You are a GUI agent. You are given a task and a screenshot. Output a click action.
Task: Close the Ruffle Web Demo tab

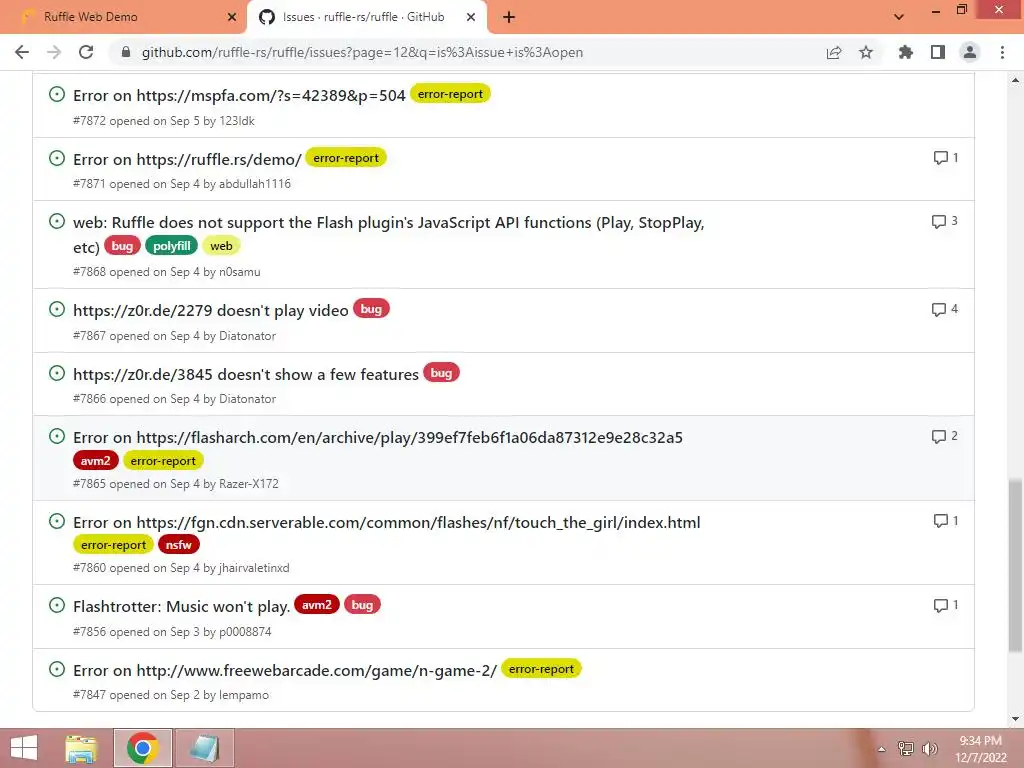232,17
